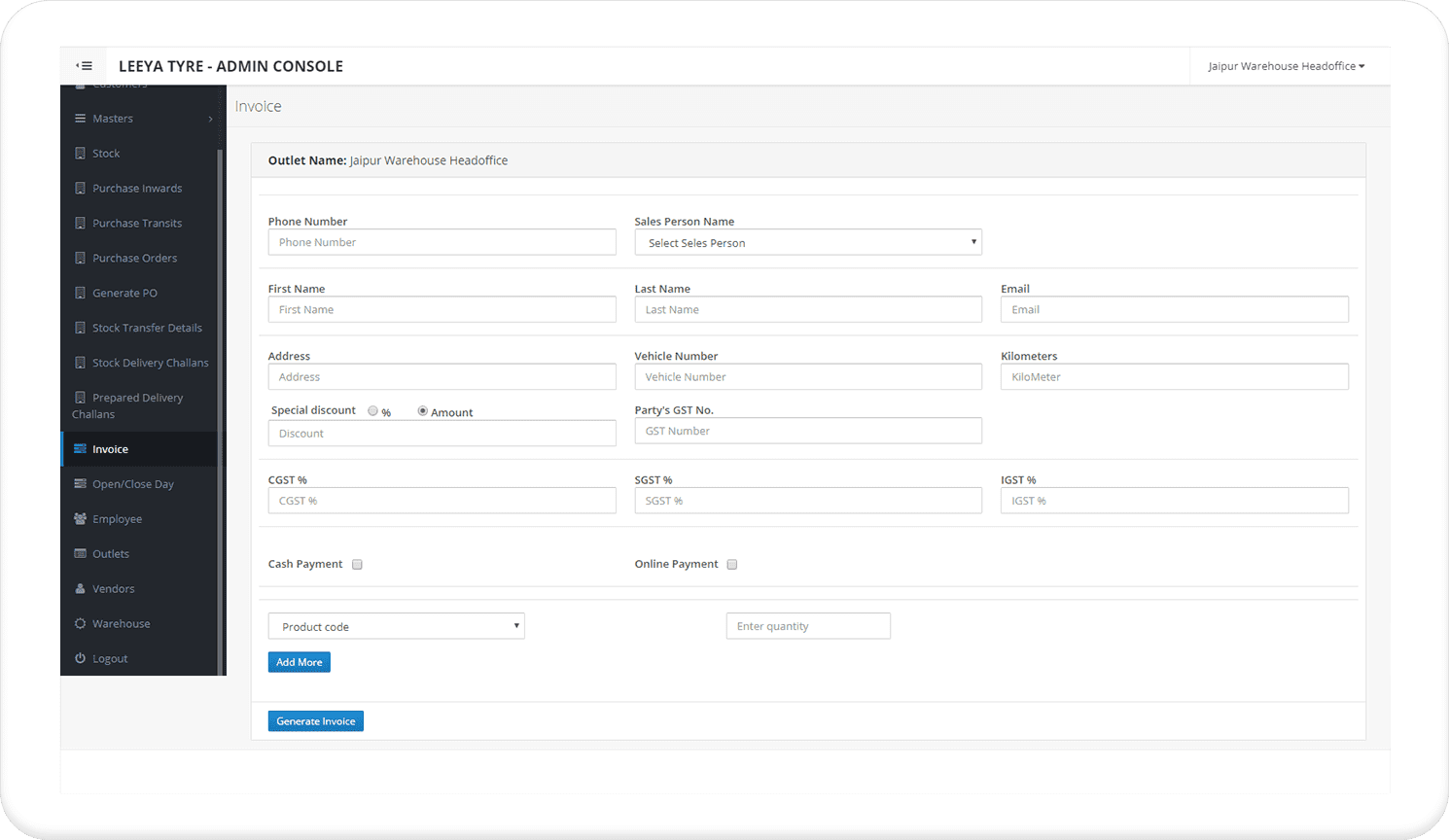Viewport: 1449px width, 840px height.
Task: Focus the Vehicle Number field
Action: coord(808,376)
